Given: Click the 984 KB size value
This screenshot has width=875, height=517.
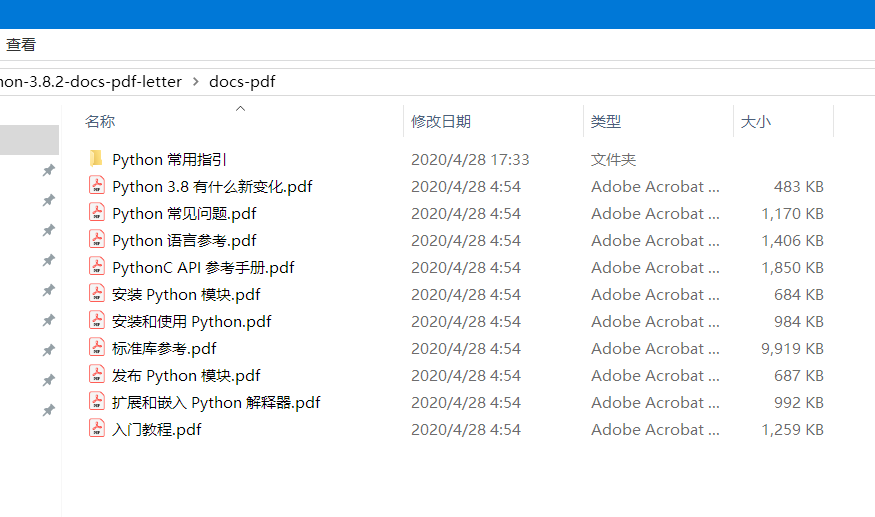Looking at the screenshot, I should click(x=799, y=322).
